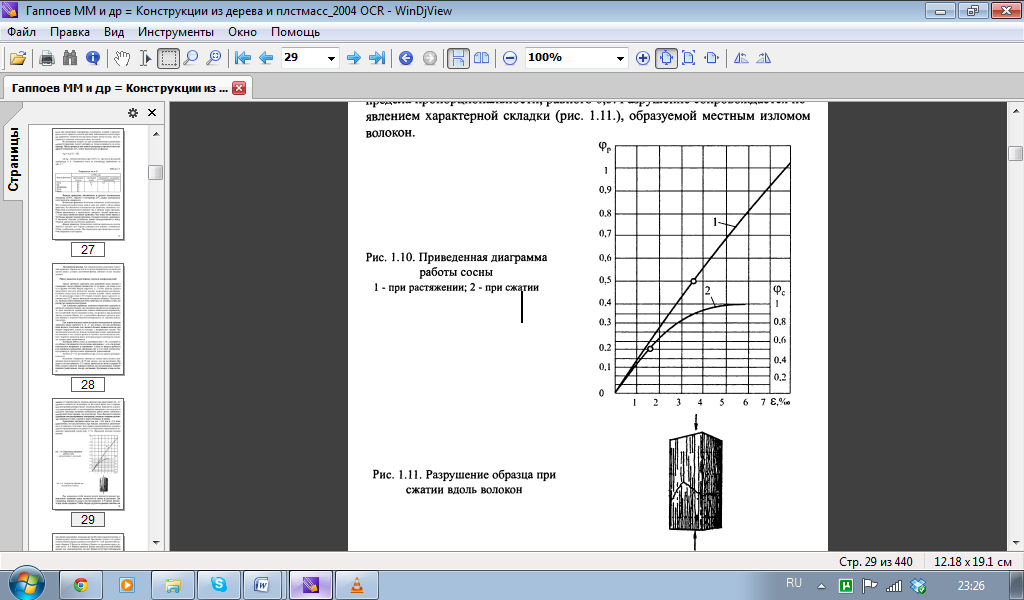Click the Print icon in toolbar

[x=47, y=58]
